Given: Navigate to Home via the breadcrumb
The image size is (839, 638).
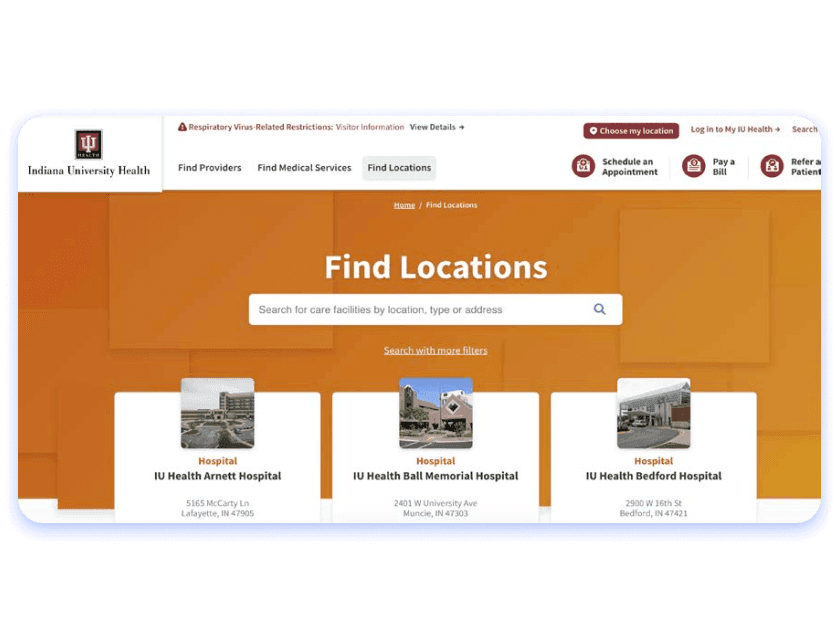Looking at the screenshot, I should (x=404, y=205).
